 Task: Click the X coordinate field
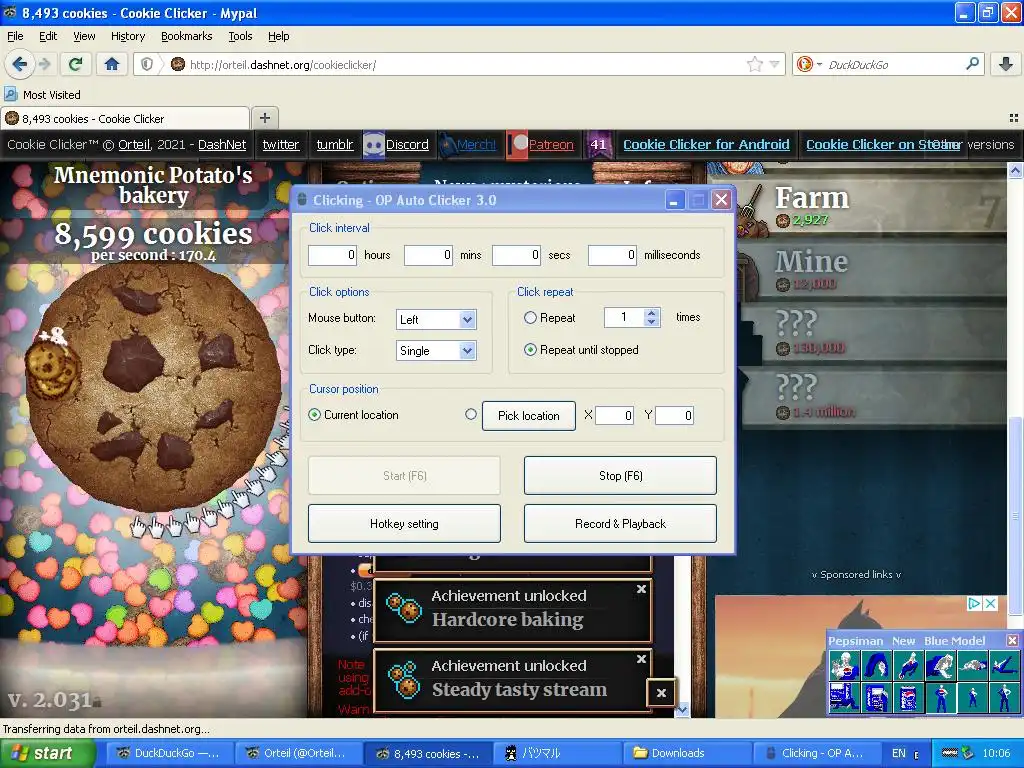pos(614,415)
